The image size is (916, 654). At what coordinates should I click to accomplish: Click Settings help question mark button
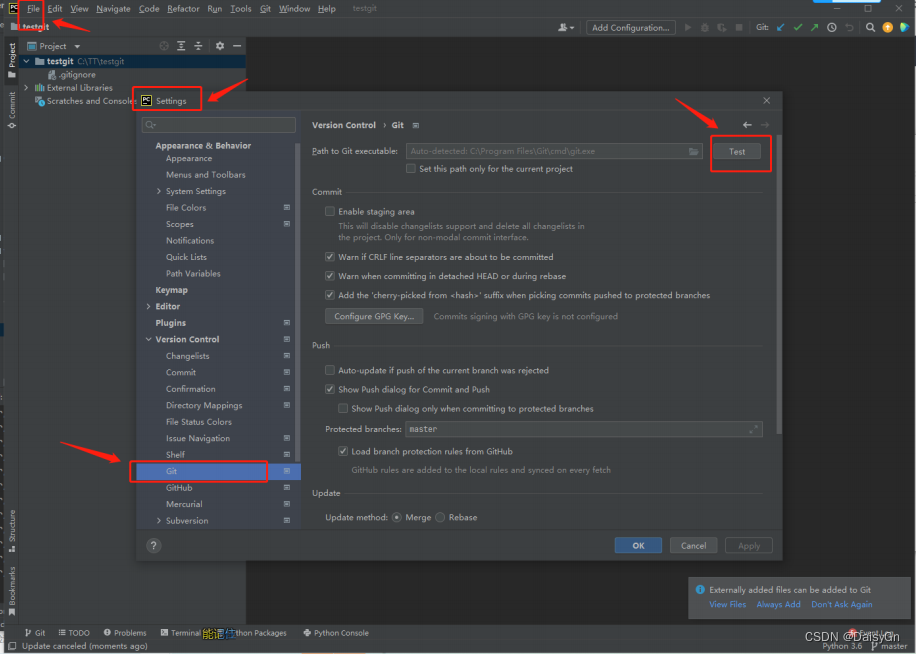pyautogui.click(x=154, y=545)
